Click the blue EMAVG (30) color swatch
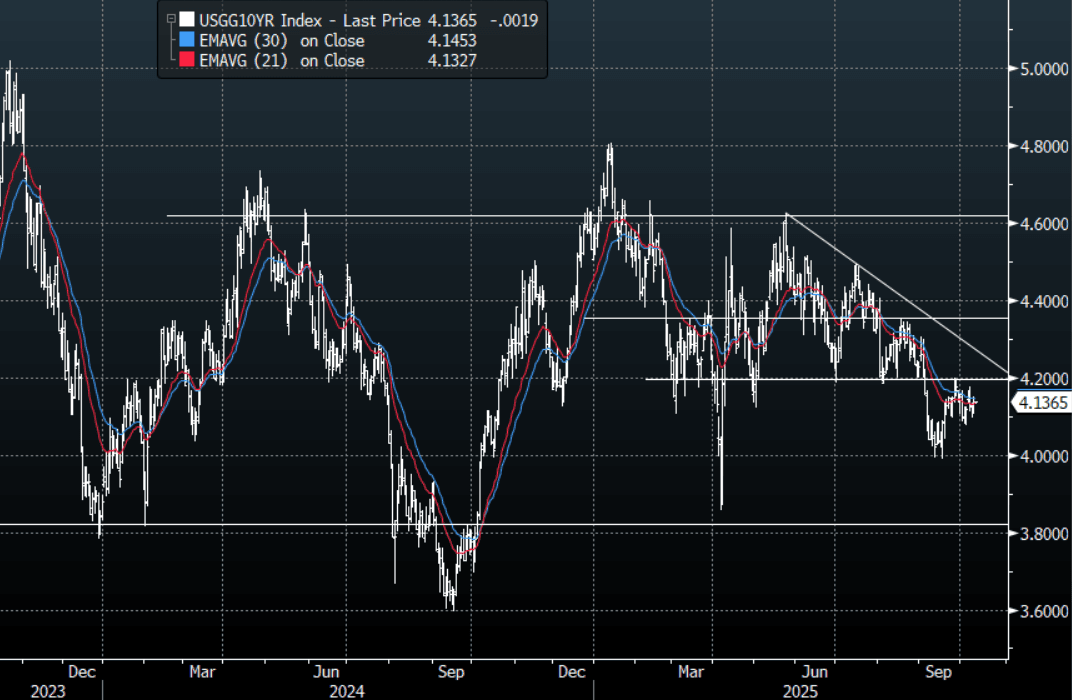 point(185,41)
